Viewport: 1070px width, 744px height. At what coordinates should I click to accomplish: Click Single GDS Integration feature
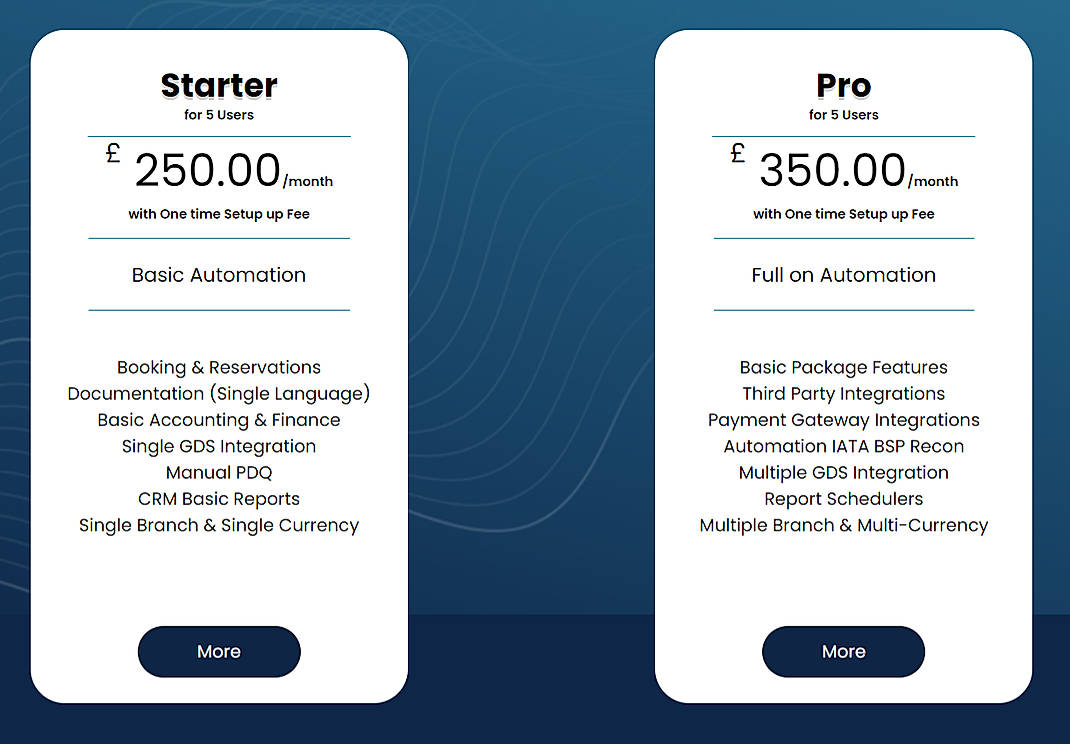tap(219, 446)
